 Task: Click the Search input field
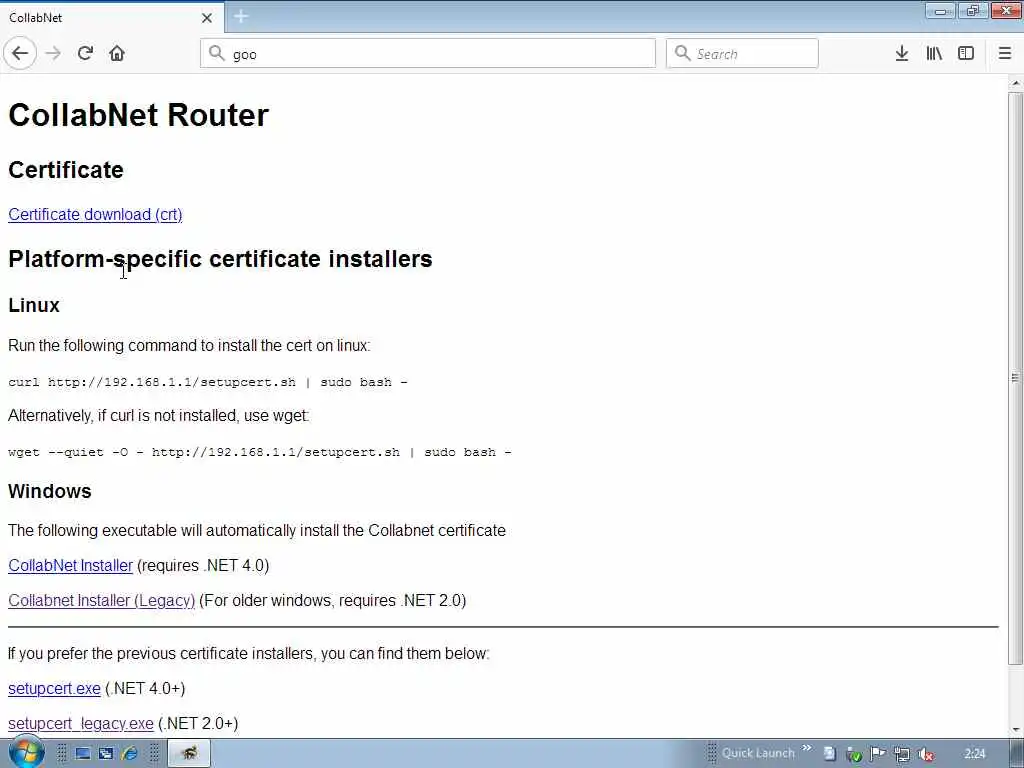tap(742, 54)
